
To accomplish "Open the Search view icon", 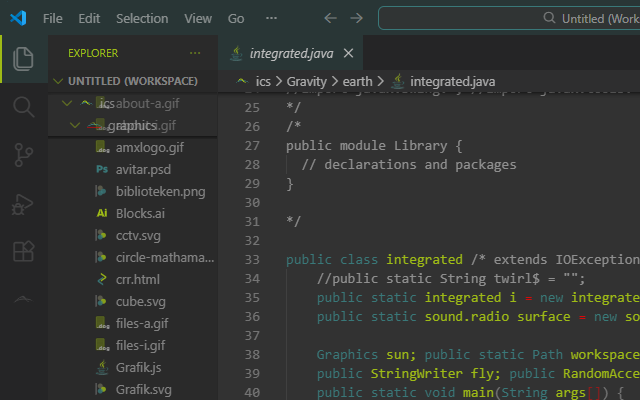I will 23,107.
